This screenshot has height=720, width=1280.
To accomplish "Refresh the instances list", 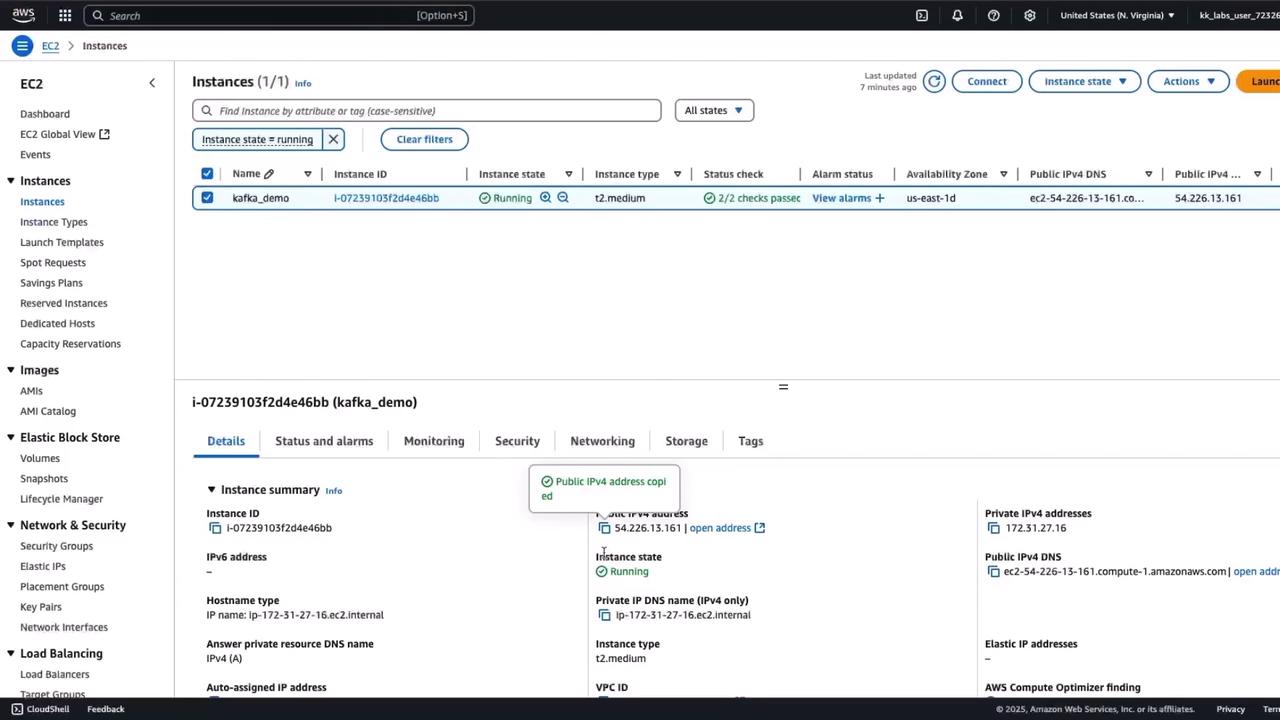I will (x=934, y=81).
